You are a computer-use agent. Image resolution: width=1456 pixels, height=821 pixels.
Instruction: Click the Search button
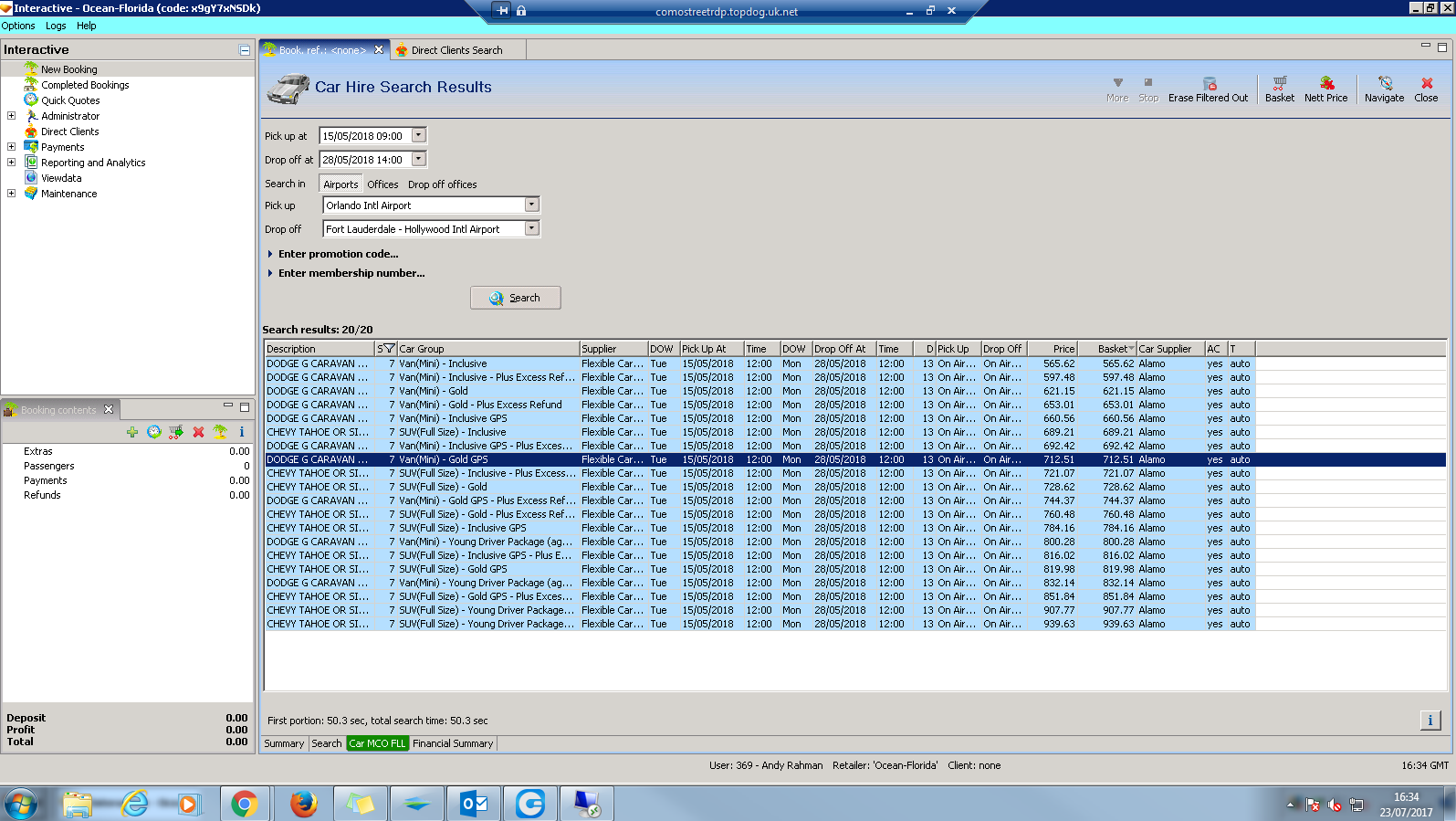(515, 298)
